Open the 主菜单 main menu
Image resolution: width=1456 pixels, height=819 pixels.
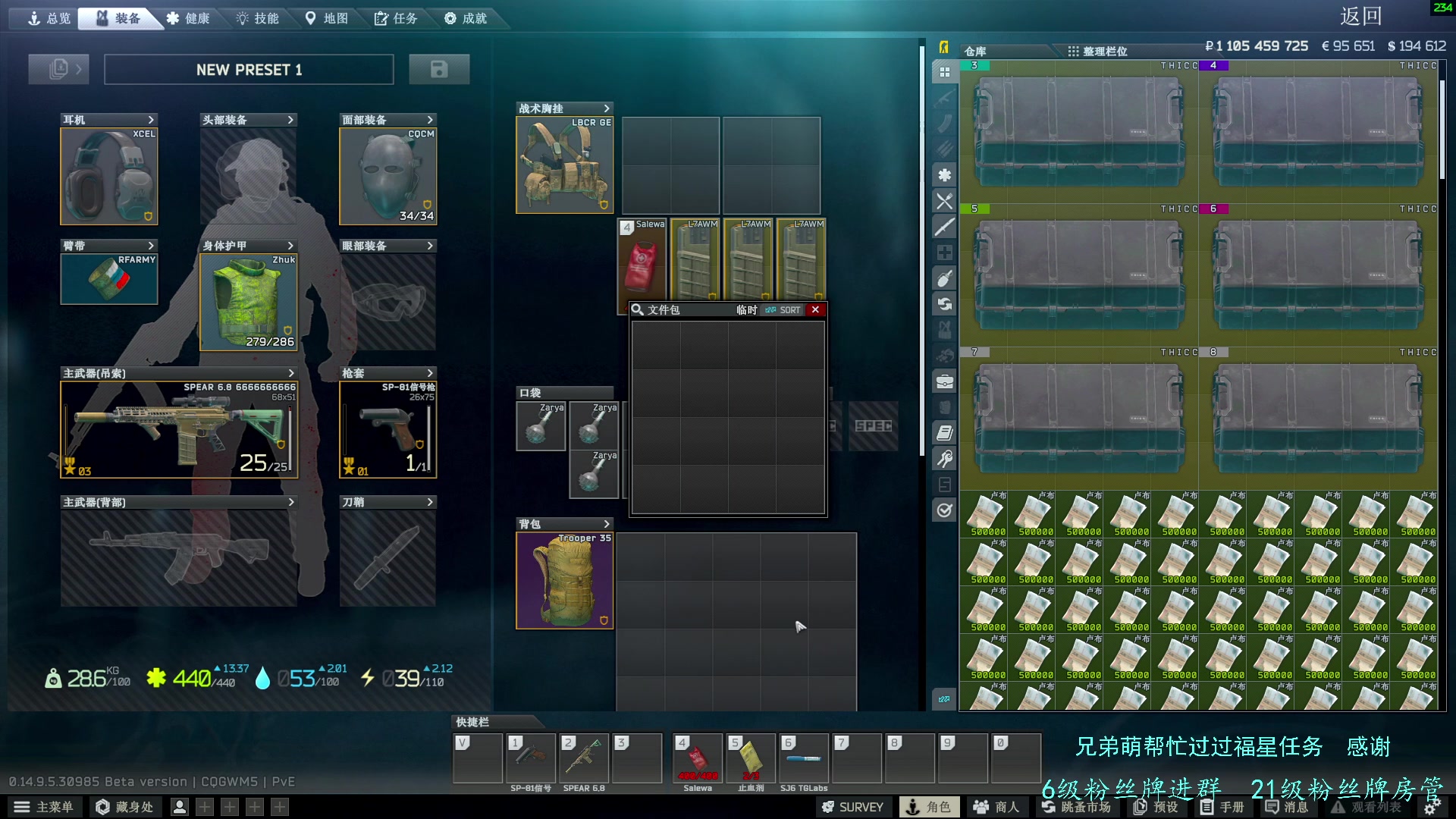pyautogui.click(x=44, y=807)
